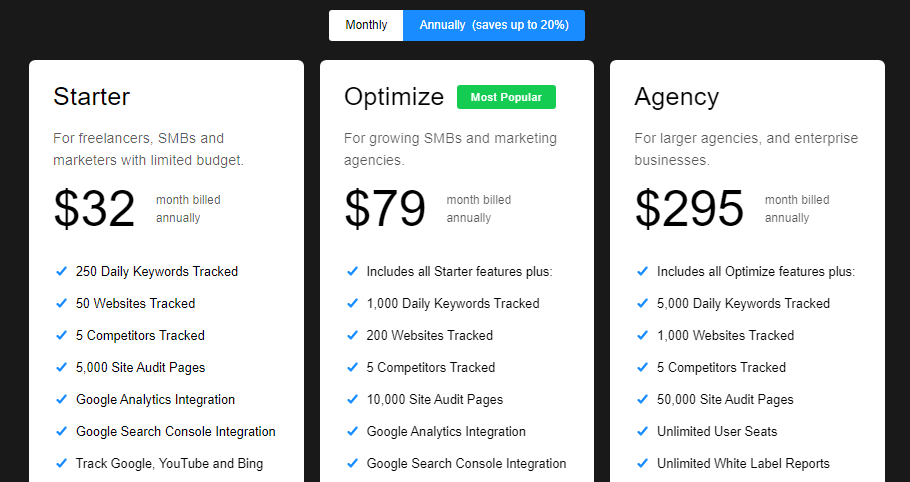Image resolution: width=910 pixels, height=482 pixels.
Task: Click checkmark beside Track Google, YouTube and Bing
Action: (62, 463)
